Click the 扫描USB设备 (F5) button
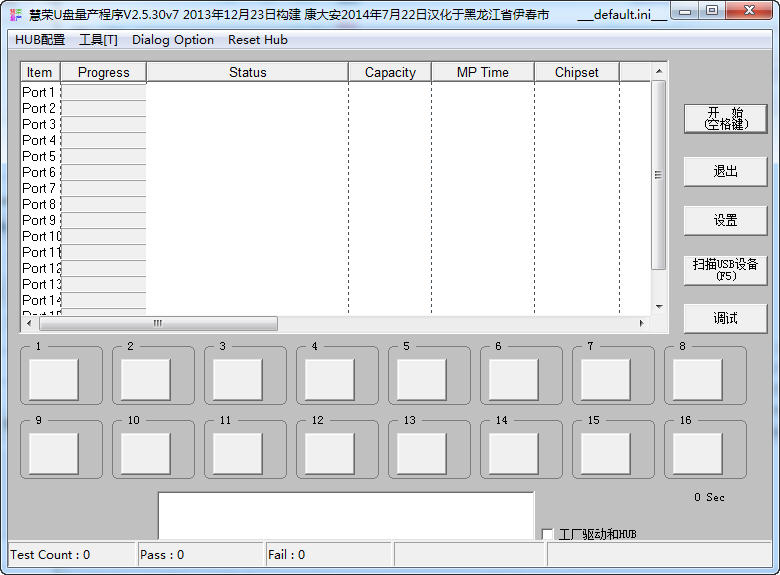Image resolution: width=780 pixels, height=575 pixels. pyautogui.click(x=725, y=269)
